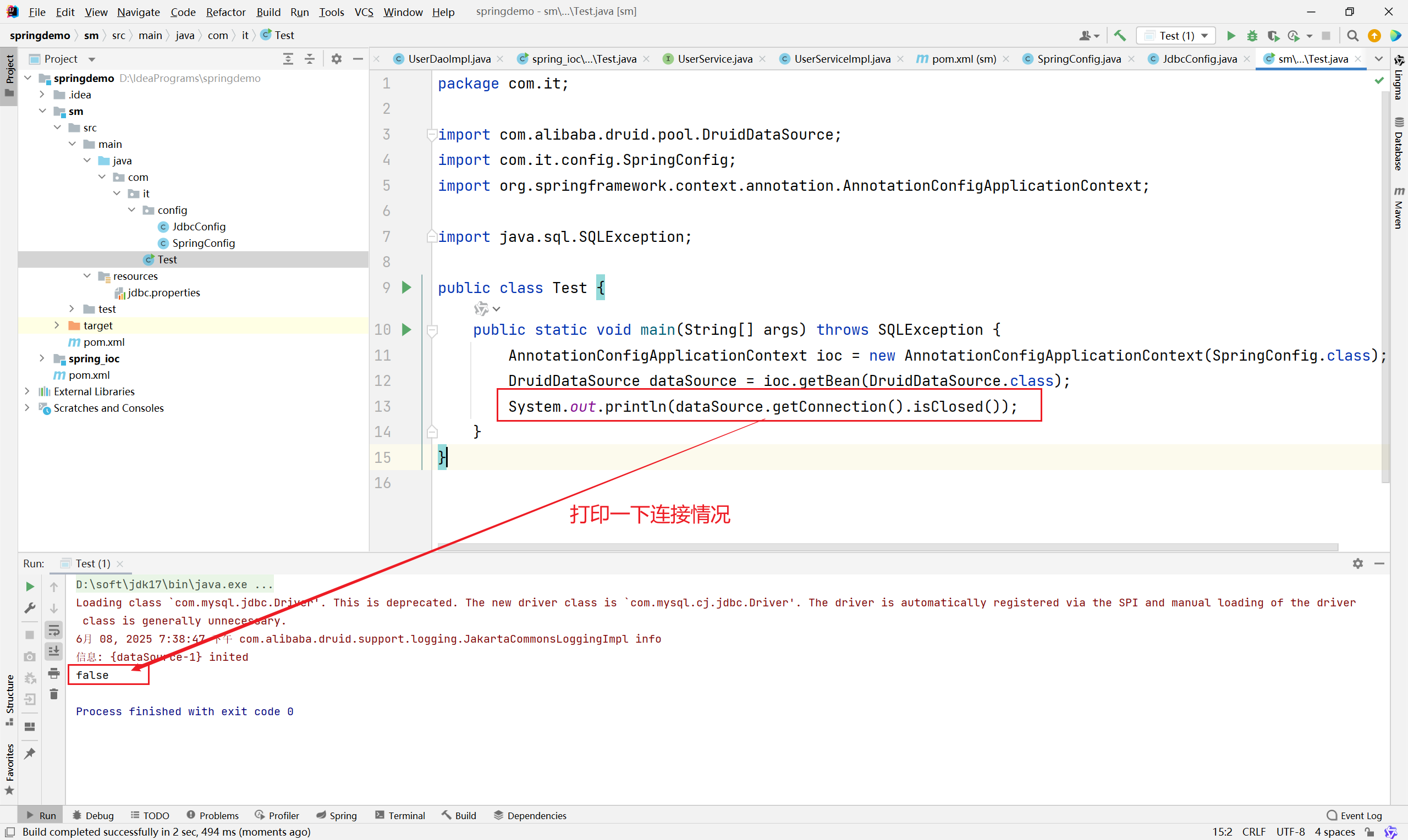Rerun Test (1) in Run panel
1408x840 pixels.
pos(30,587)
